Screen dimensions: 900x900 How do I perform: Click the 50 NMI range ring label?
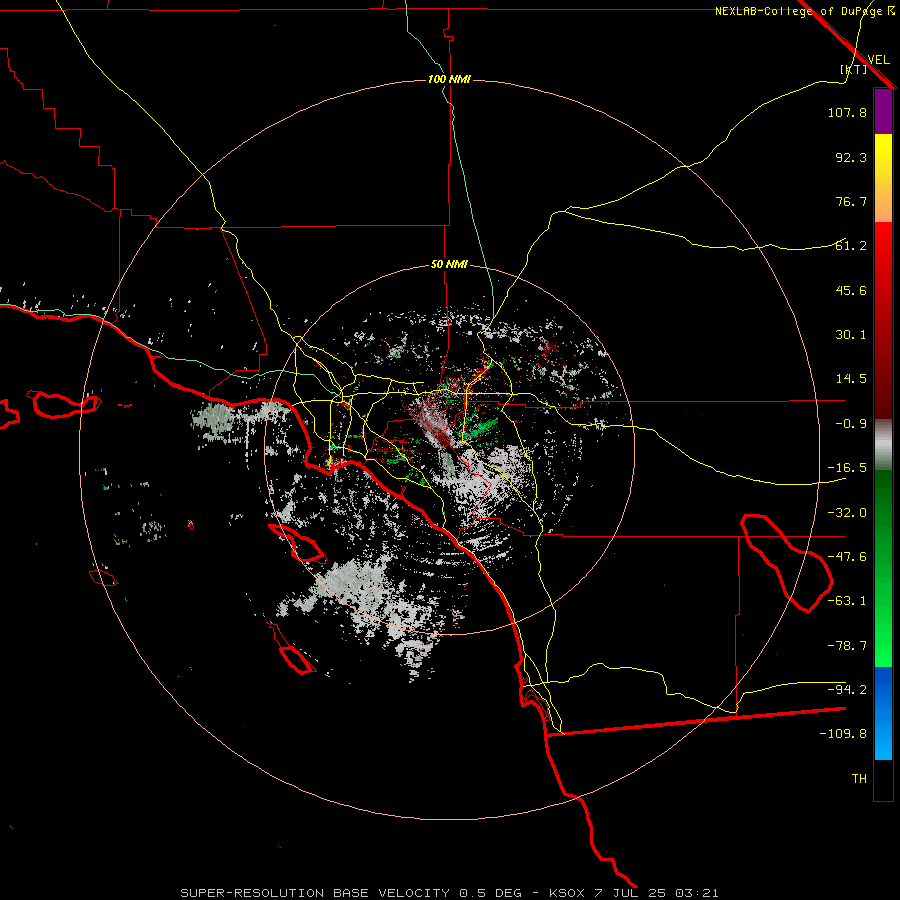(449, 264)
